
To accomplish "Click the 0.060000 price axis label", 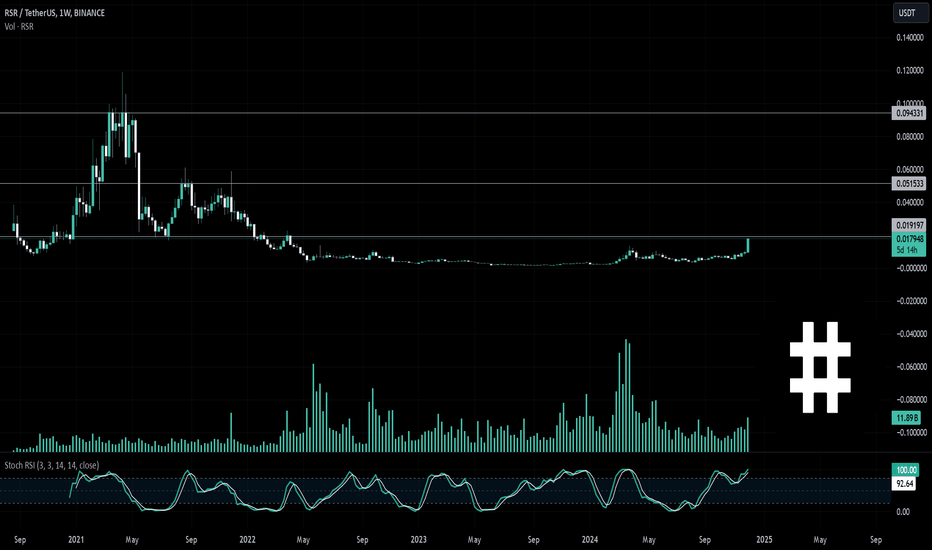I will 910,169.
